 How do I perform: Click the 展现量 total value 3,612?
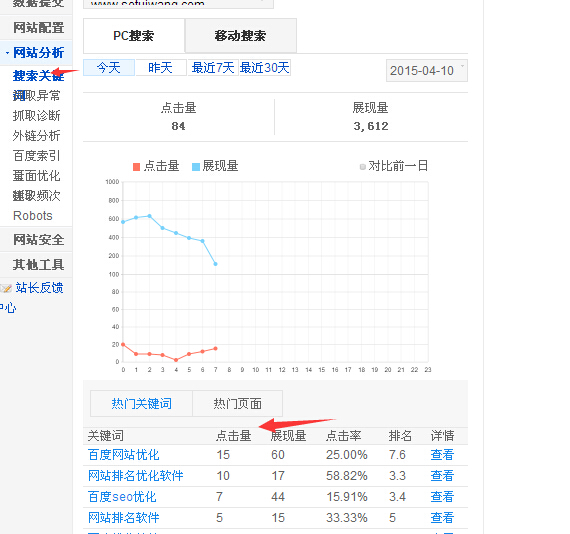(x=371, y=126)
